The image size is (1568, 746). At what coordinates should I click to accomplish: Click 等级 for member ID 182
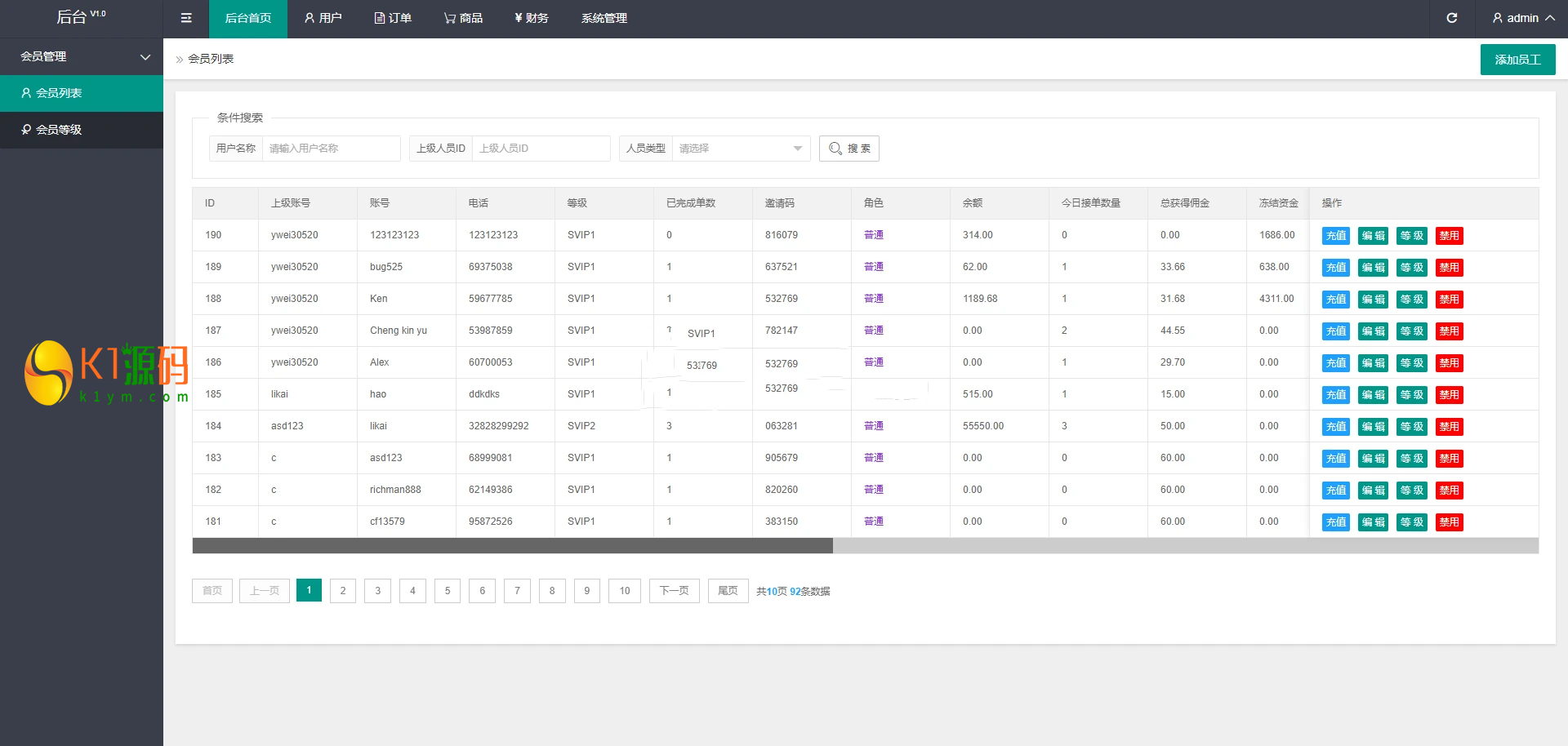(x=1411, y=491)
